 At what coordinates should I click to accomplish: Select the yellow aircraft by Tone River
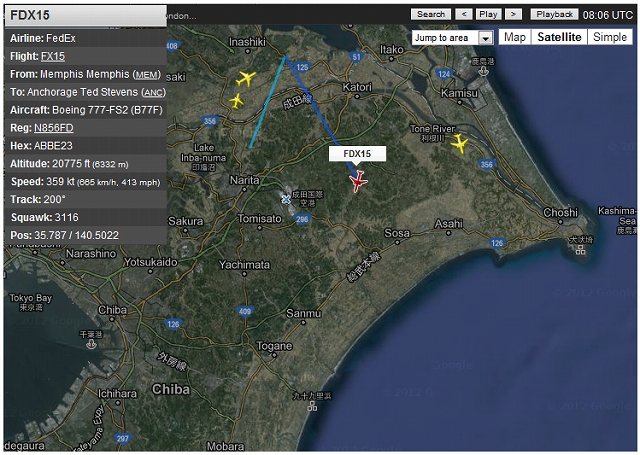[460, 143]
